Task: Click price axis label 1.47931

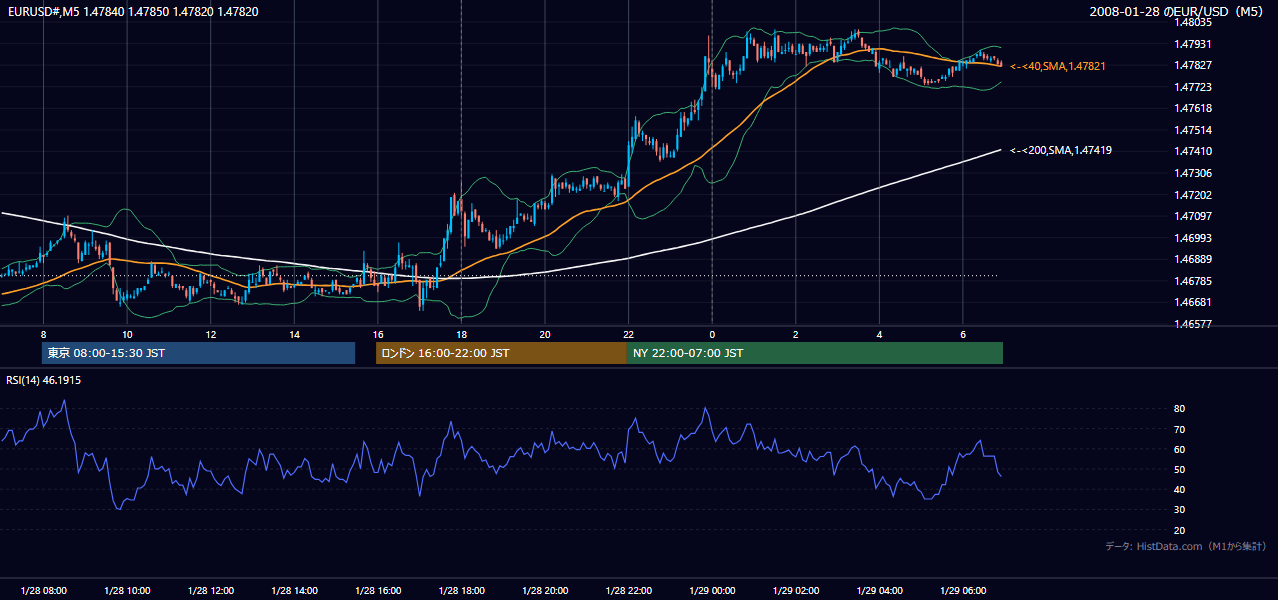Action: click(1194, 44)
